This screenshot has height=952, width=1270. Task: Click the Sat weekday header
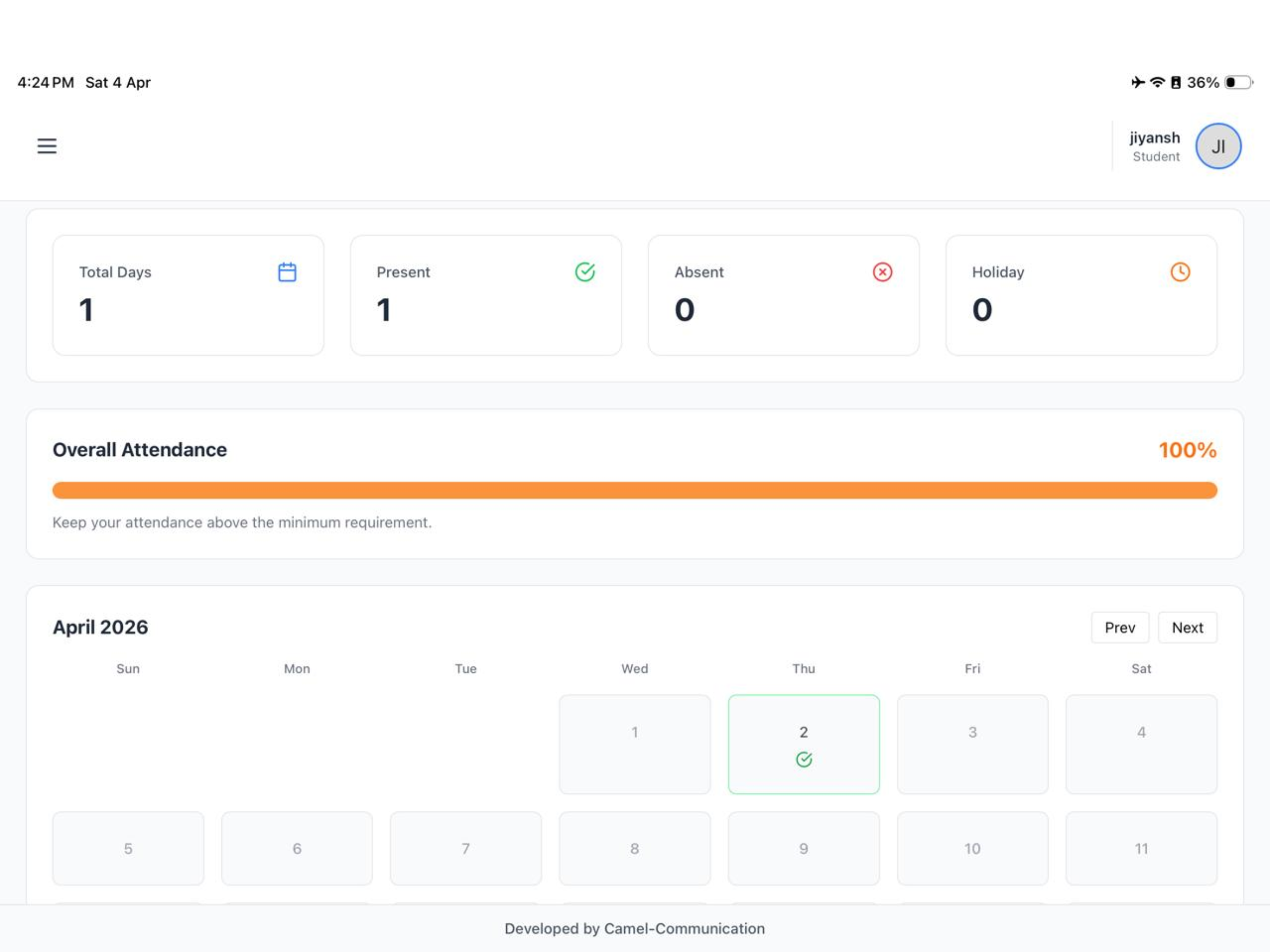point(1141,668)
